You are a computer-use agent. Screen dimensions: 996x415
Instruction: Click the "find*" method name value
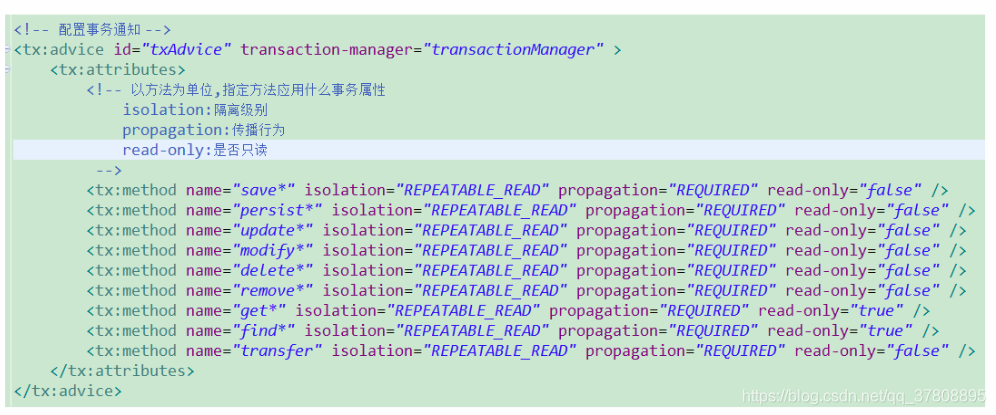coord(264,331)
